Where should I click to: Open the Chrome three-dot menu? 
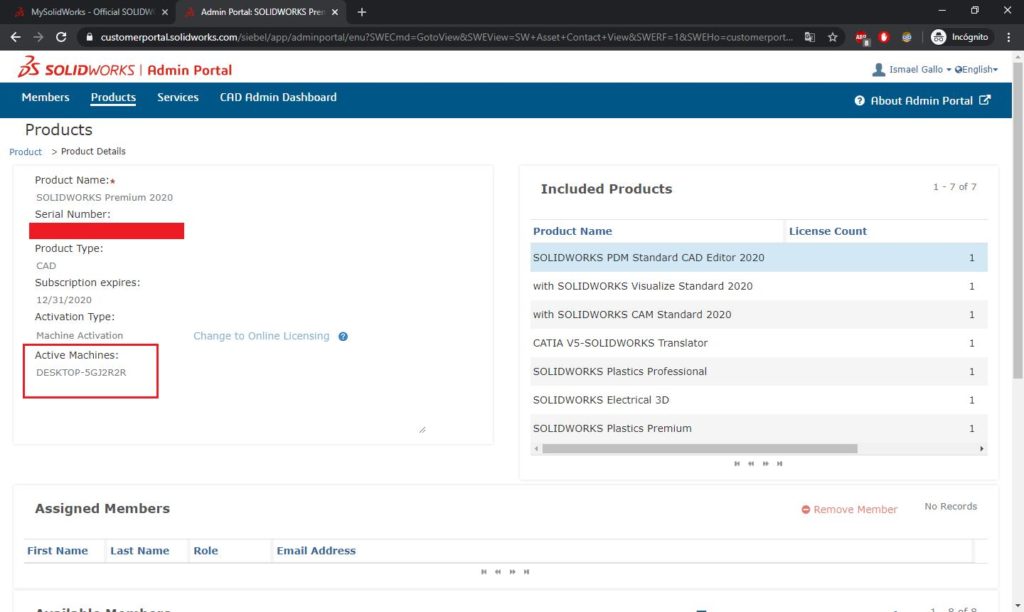click(1009, 37)
